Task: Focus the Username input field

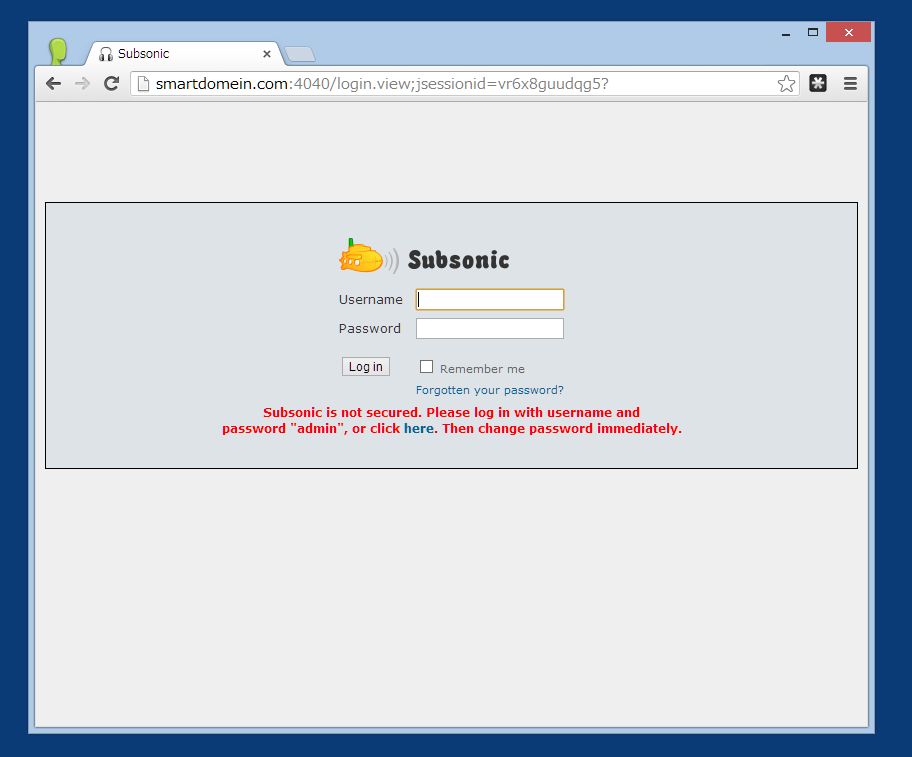Action: [490, 299]
